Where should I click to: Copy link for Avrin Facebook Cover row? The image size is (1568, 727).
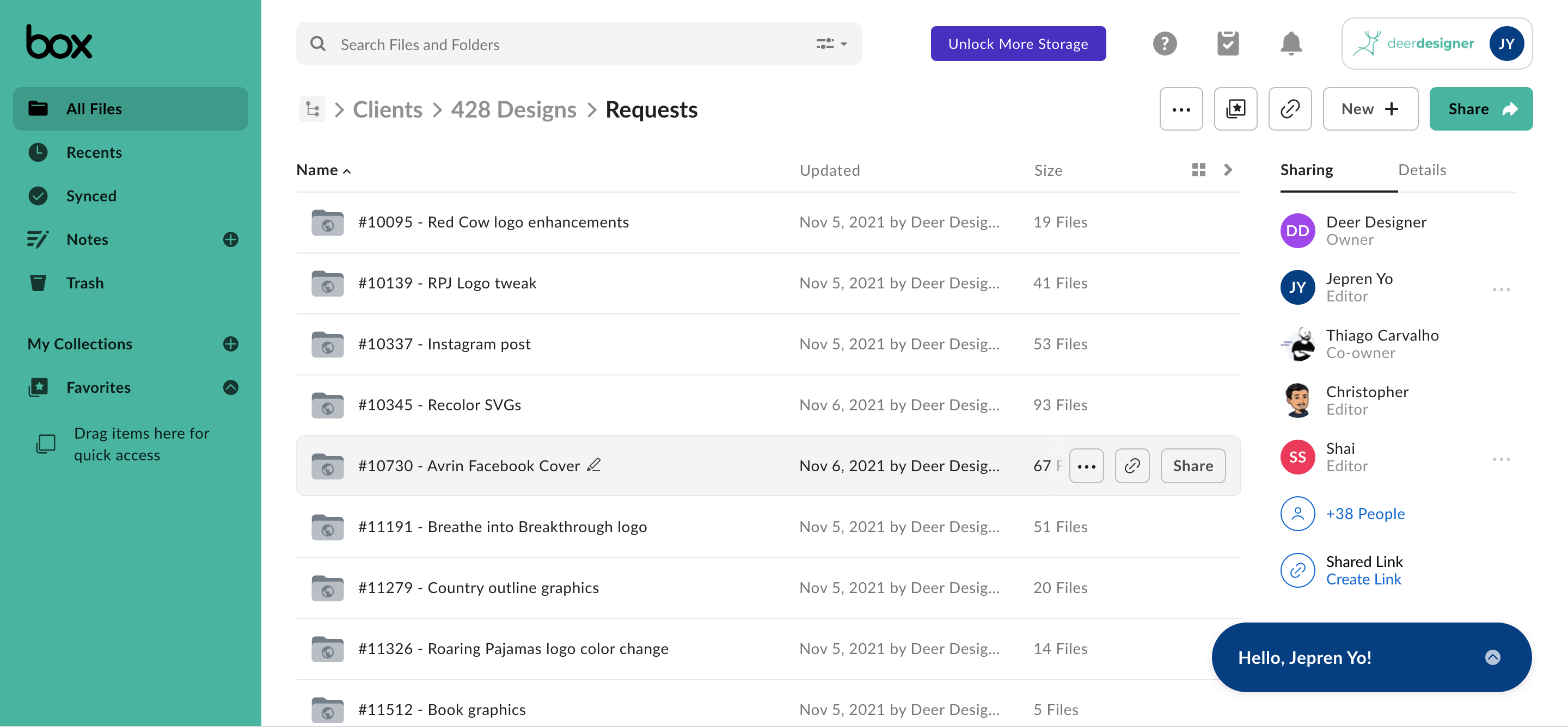1131,466
